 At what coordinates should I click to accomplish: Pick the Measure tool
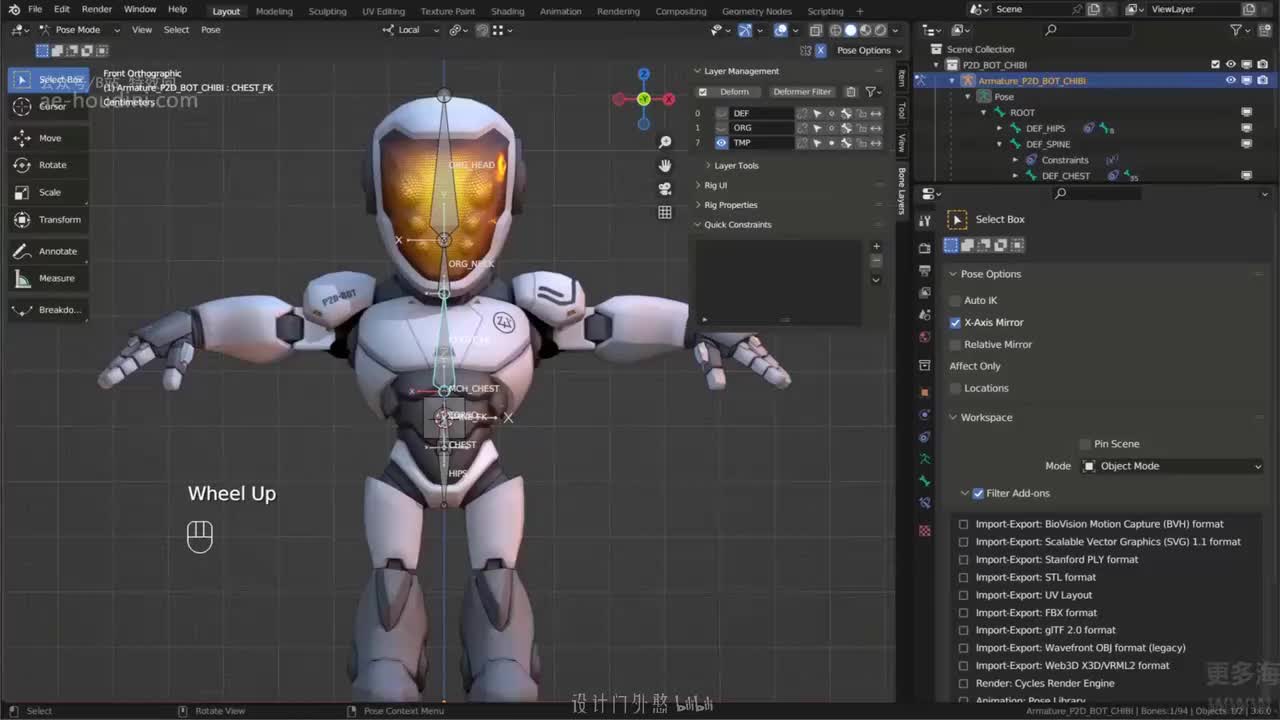coord(56,278)
